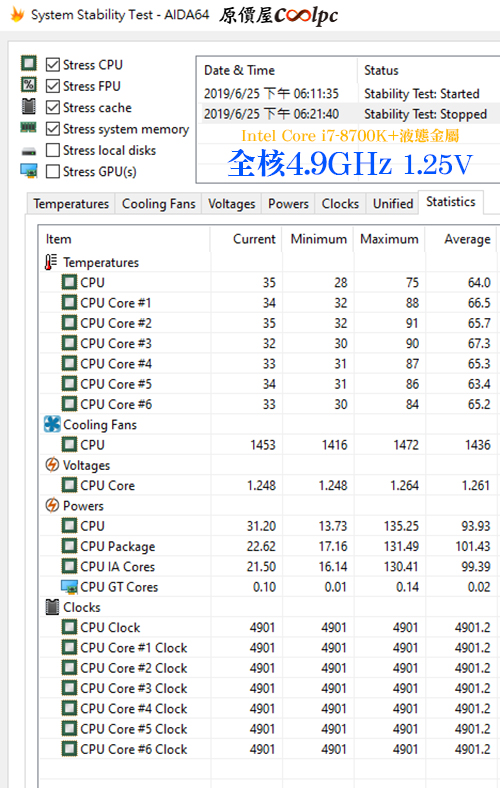500x788 pixels.
Task: Uncheck the Stress system memory checkbox
Action: pos(52,129)
